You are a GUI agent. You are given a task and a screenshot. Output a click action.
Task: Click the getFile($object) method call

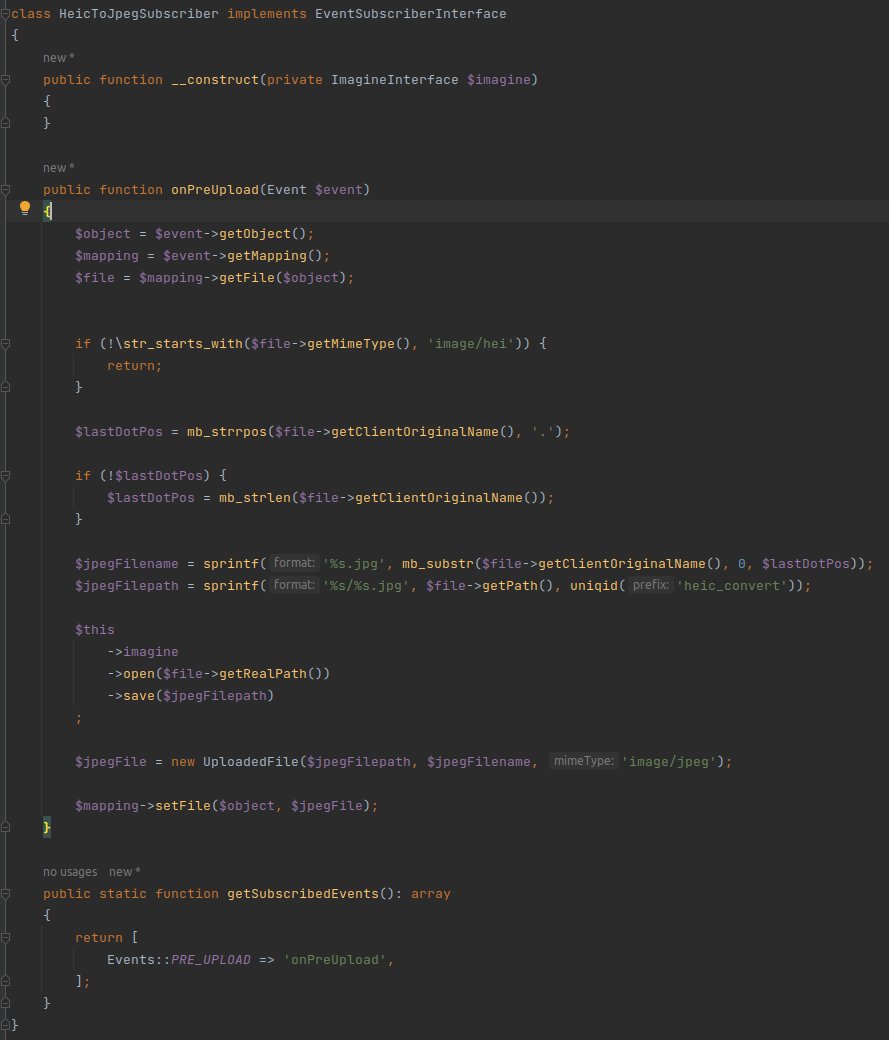click(x=283, y=277)
